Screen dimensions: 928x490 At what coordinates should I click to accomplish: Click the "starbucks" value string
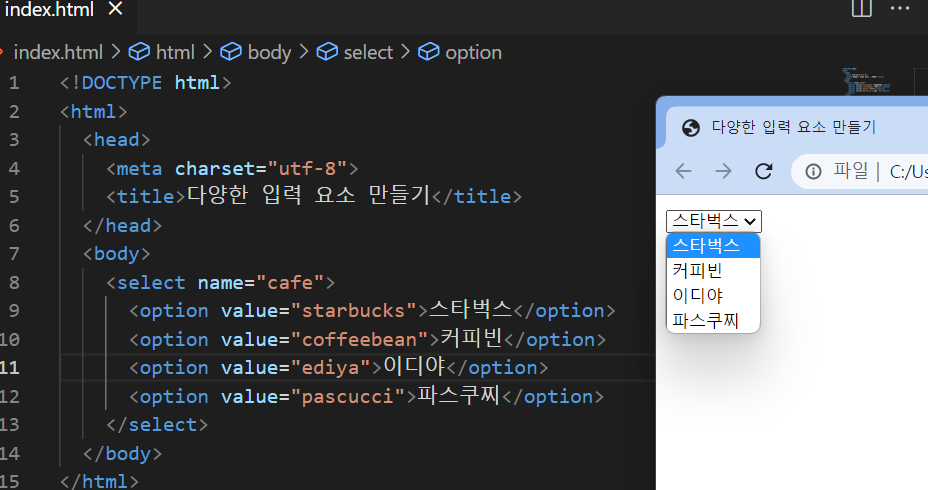point(354,311)
